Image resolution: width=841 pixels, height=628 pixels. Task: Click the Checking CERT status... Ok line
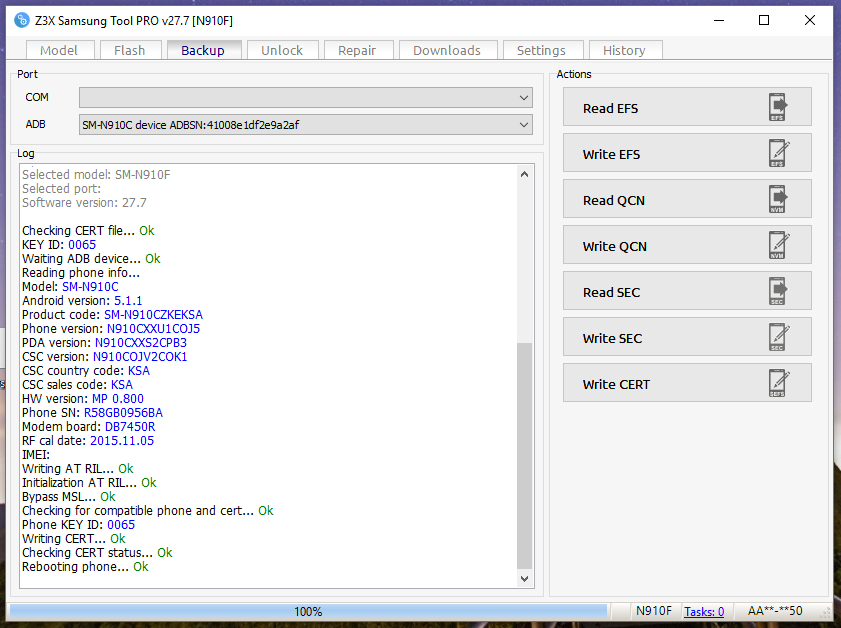pos(97,552)
